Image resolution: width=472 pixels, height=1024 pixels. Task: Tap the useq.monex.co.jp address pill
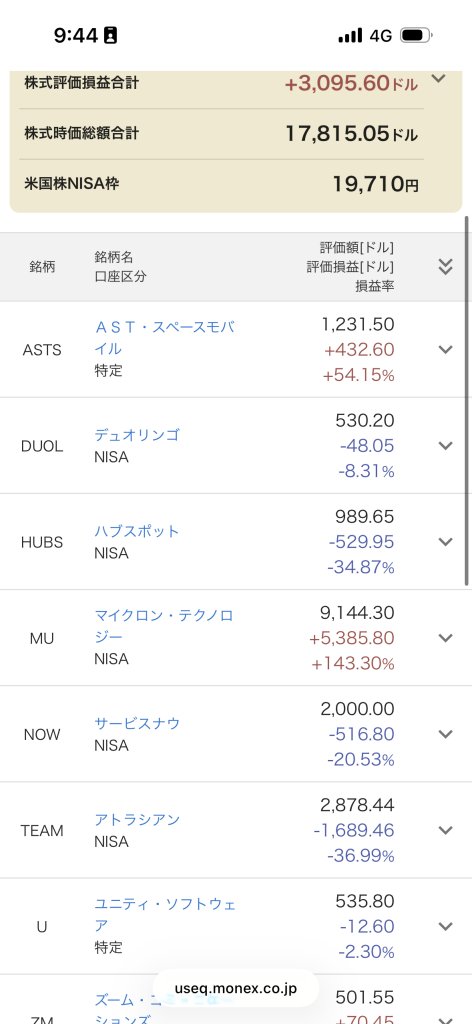tap(236, 988)
